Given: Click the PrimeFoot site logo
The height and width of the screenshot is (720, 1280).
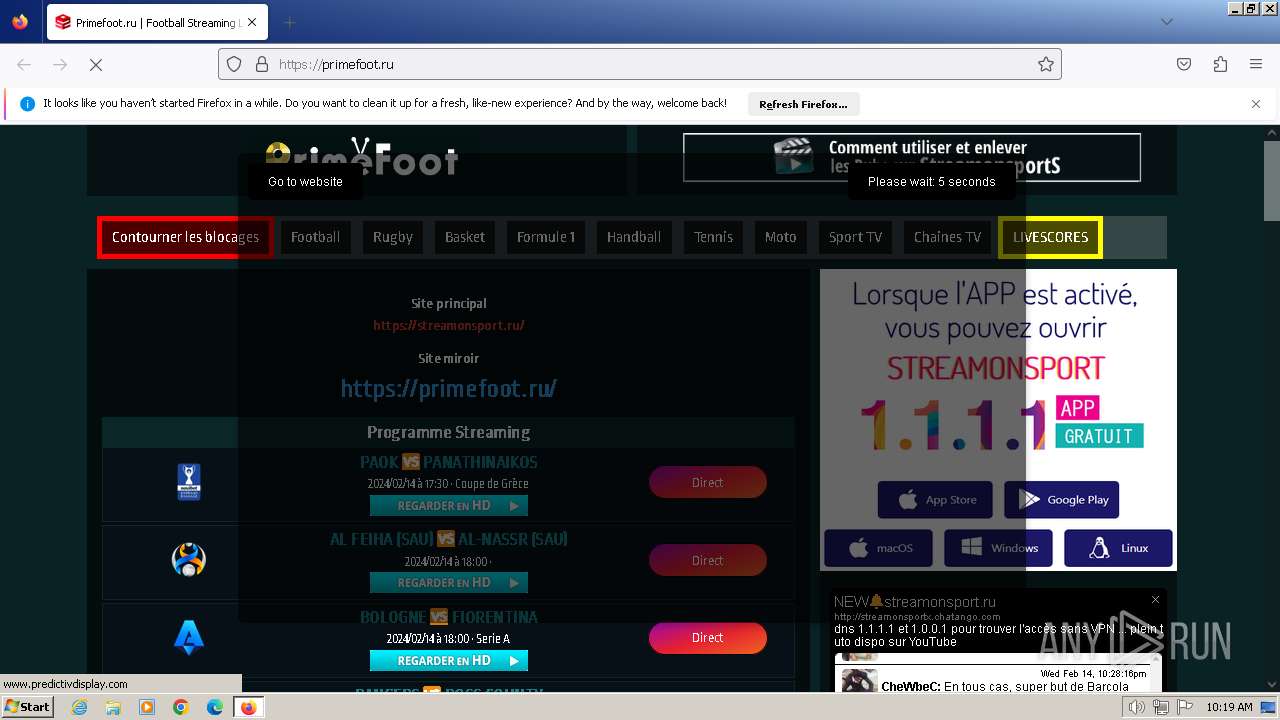Looking at the screenshot, I should pyautogui.click(x=362, y=158).
